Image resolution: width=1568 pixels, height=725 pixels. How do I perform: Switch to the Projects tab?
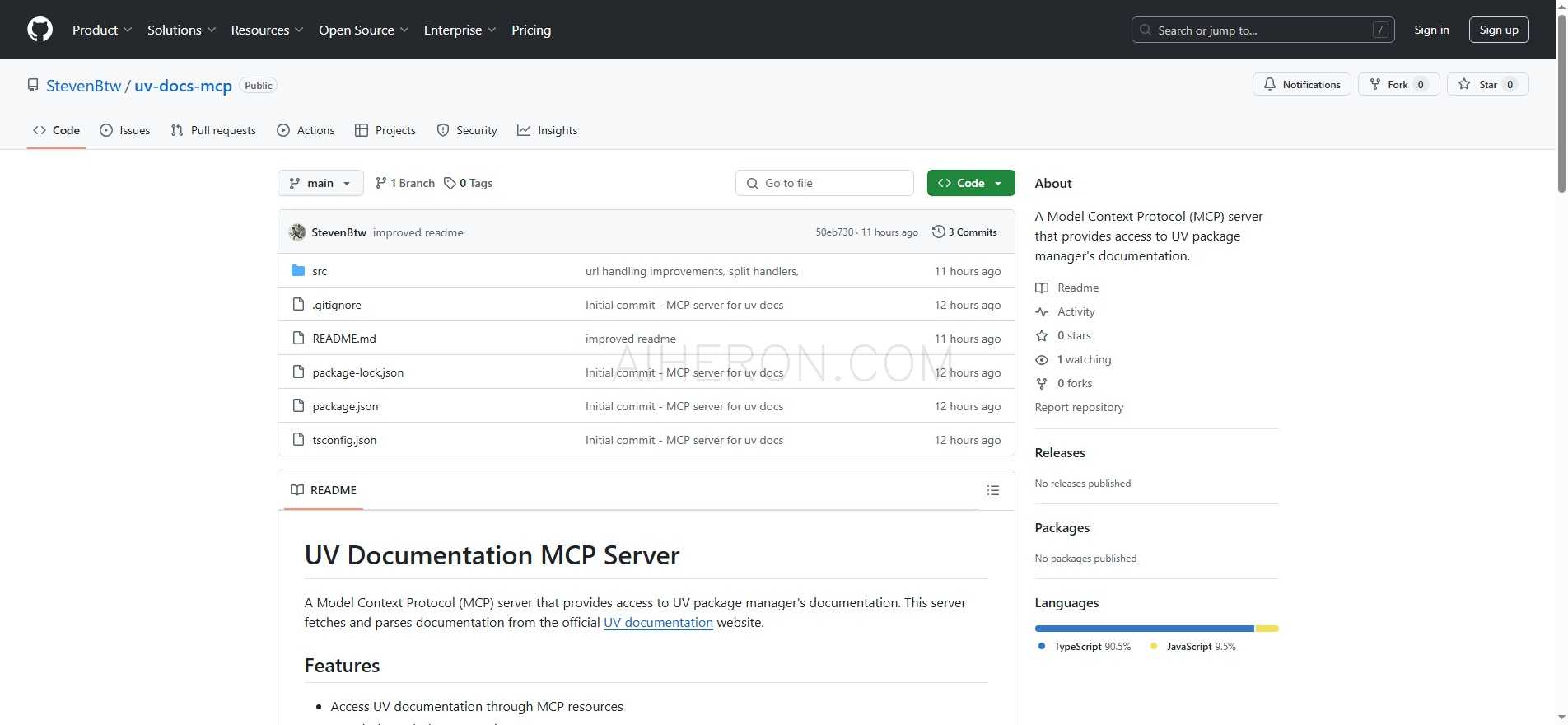(385, 130)
